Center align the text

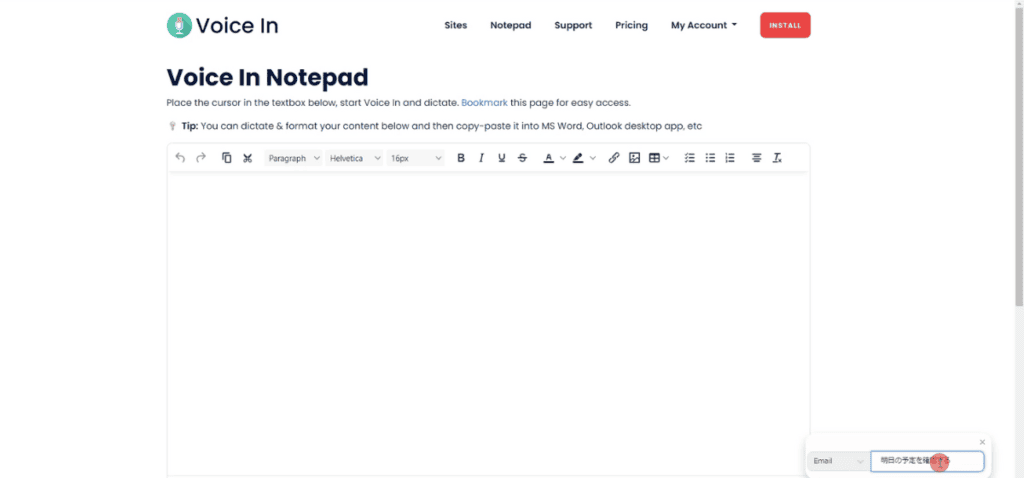coord(756,157)
